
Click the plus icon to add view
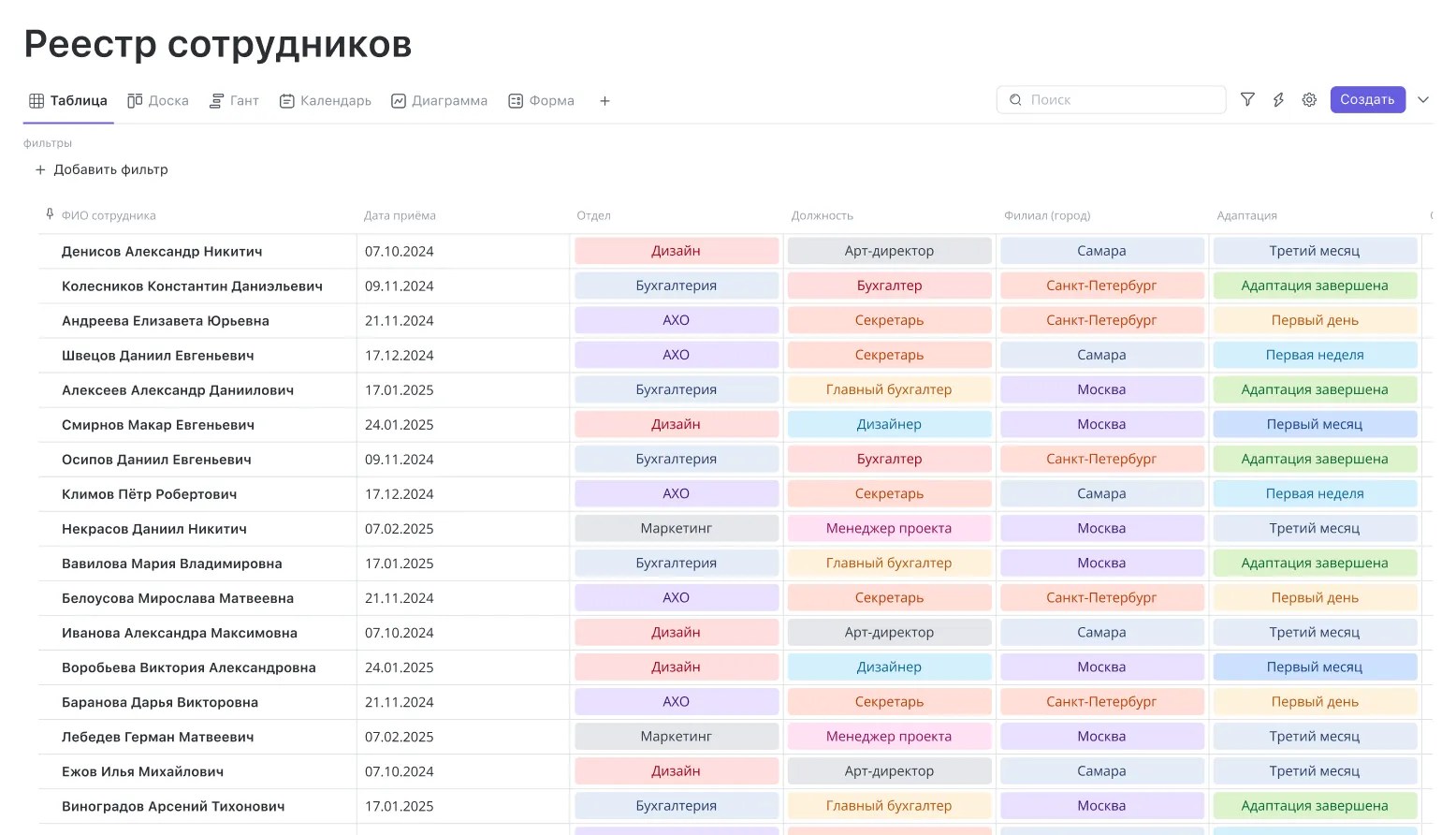604,101
